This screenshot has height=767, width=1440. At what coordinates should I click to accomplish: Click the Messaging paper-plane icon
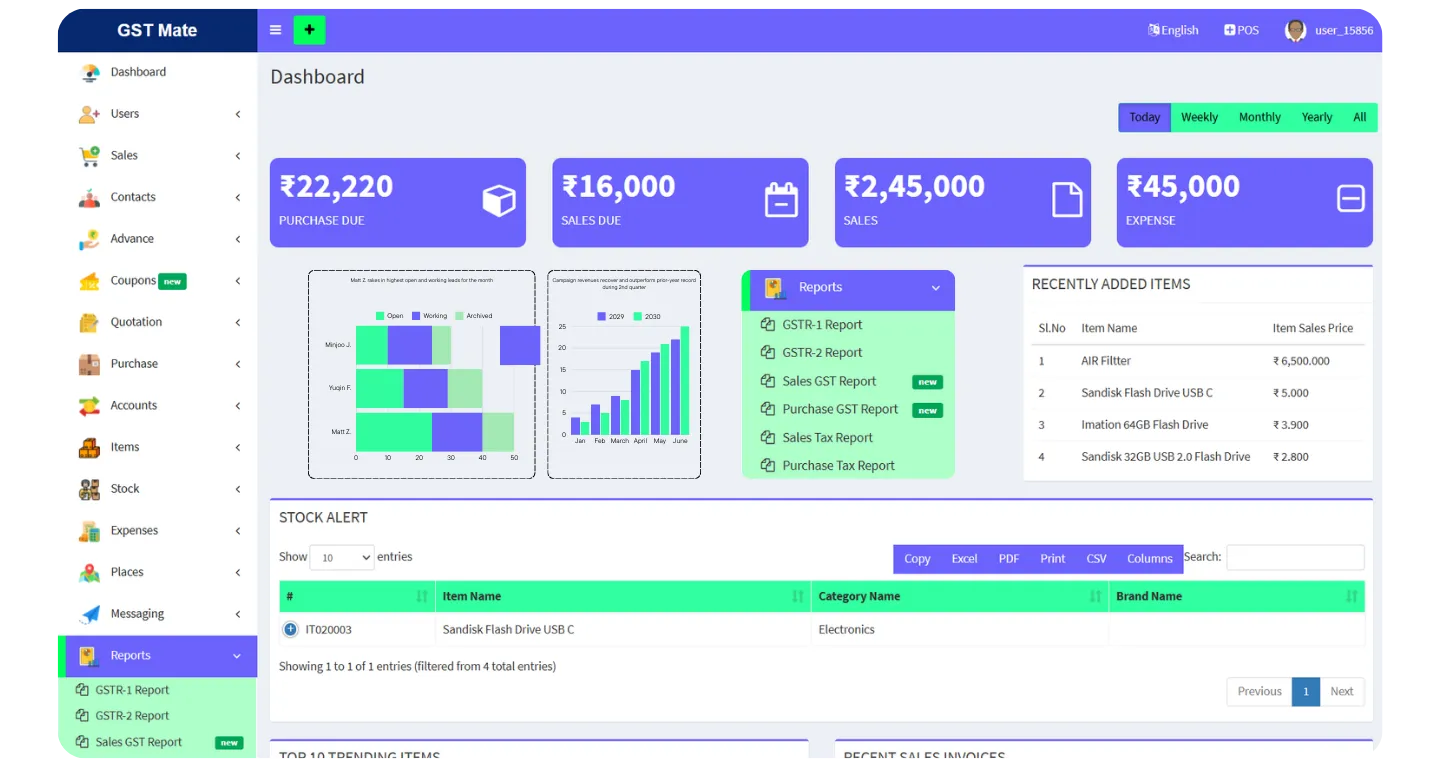89,613
